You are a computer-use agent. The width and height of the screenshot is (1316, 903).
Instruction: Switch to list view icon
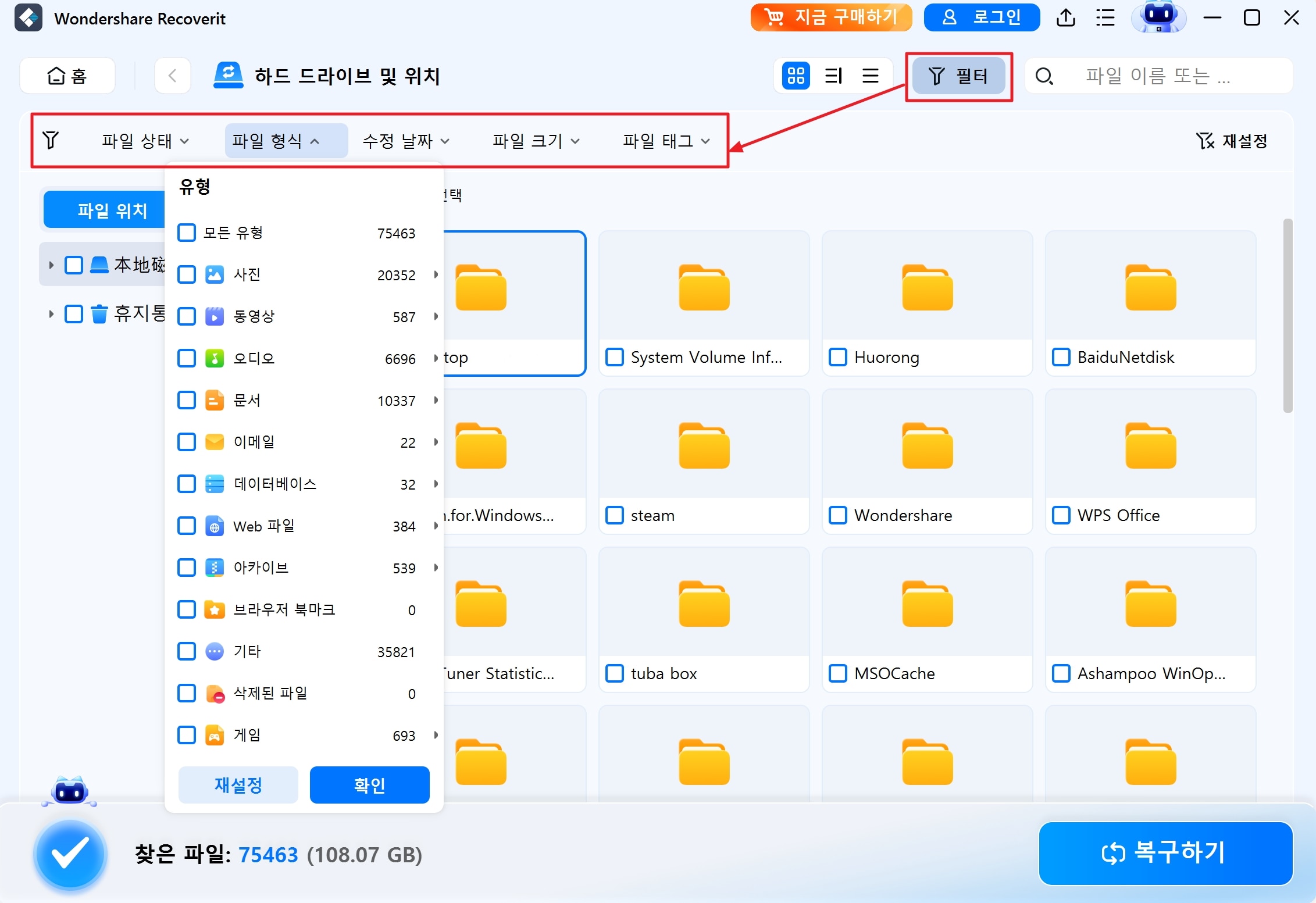tap(870, 76)
